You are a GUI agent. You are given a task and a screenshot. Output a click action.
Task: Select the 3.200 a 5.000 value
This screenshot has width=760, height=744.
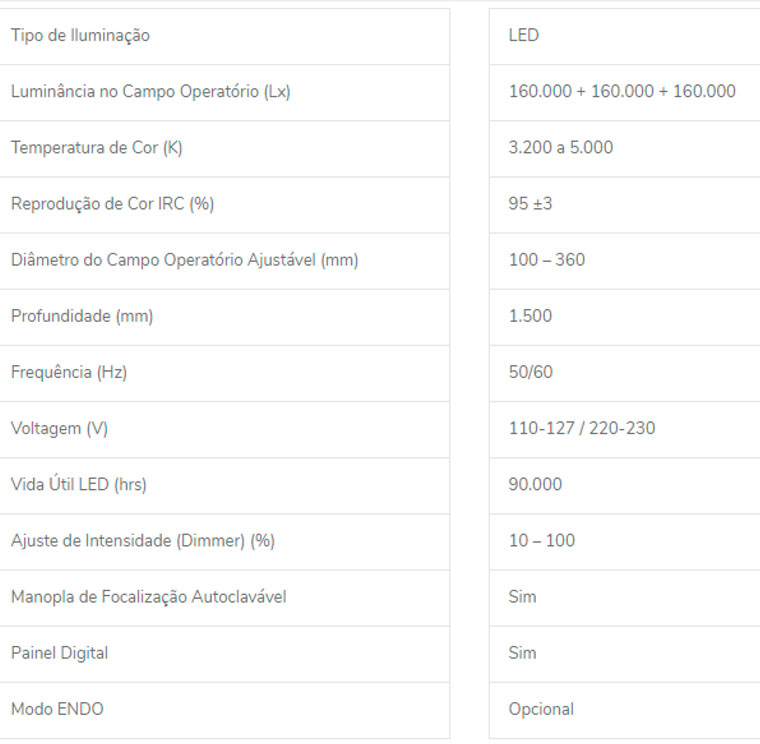pos(561,147)
